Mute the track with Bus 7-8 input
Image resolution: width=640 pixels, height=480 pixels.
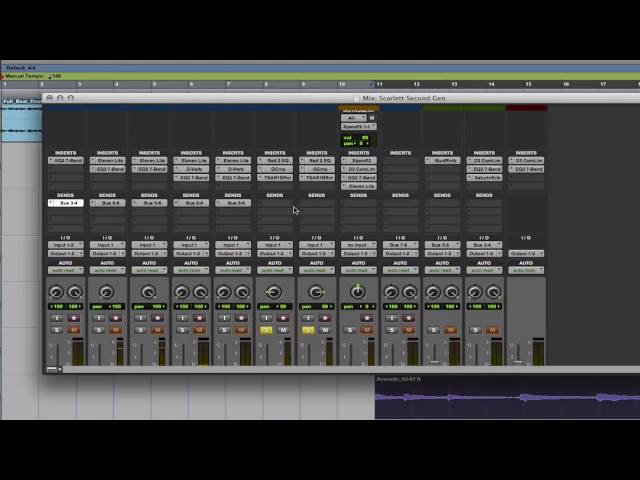[x=409, y=330]
